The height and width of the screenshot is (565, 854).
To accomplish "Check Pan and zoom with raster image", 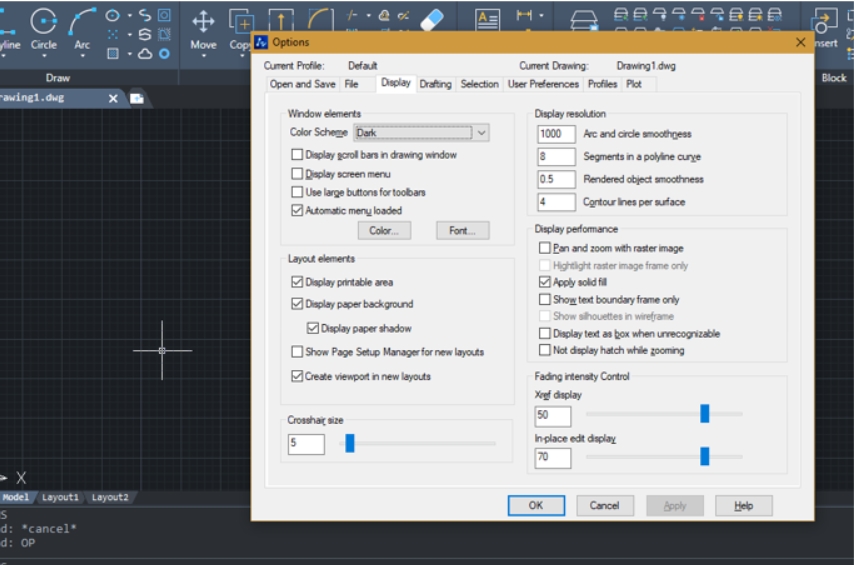I will coord(545,248).
